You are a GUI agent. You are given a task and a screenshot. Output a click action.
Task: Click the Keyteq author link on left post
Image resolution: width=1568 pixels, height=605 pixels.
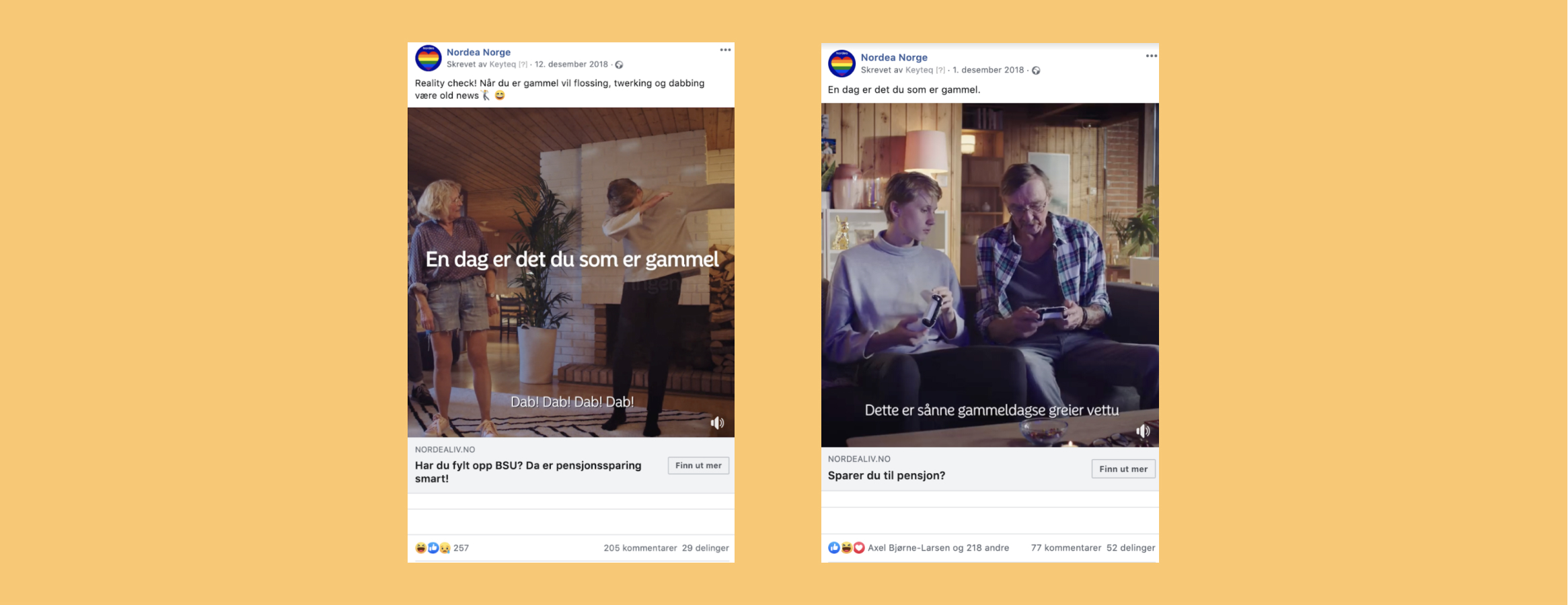(x=502, y=65)
